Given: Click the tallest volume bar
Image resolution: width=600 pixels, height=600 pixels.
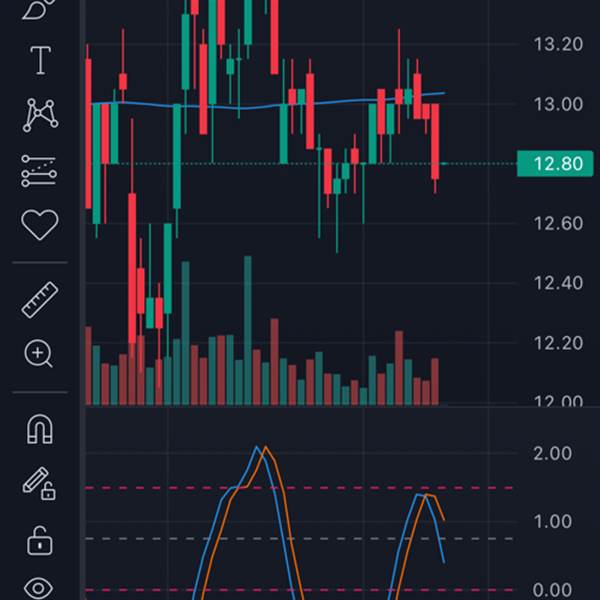Looking at the screenshot, I should tap(248, 330).
